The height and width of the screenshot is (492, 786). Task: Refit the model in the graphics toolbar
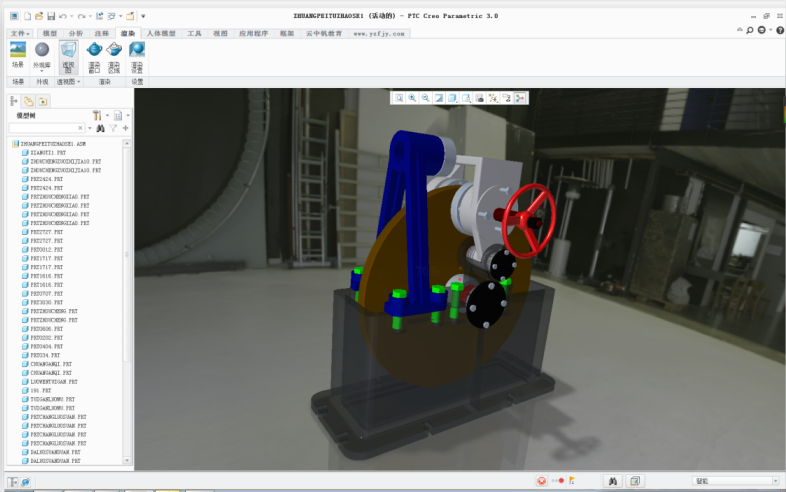point(399,98)
